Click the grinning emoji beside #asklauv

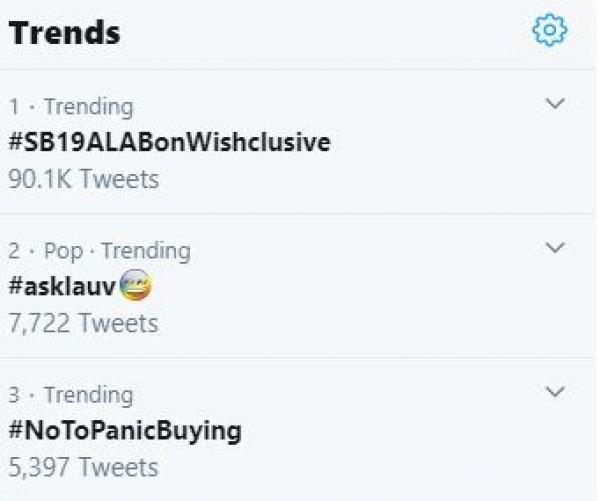click(x=136, y=288)
